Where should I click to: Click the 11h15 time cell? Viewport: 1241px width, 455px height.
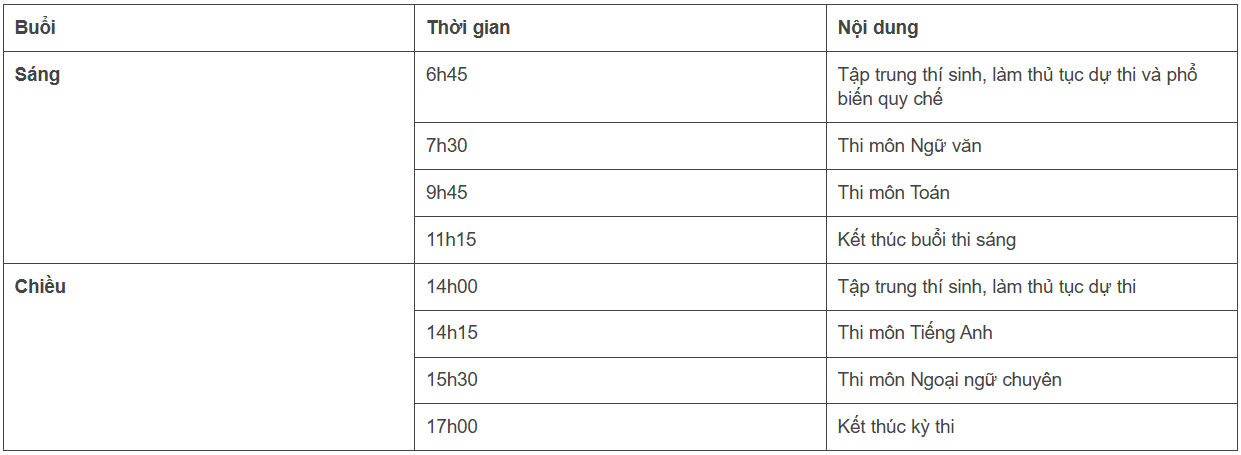[451, 240]
